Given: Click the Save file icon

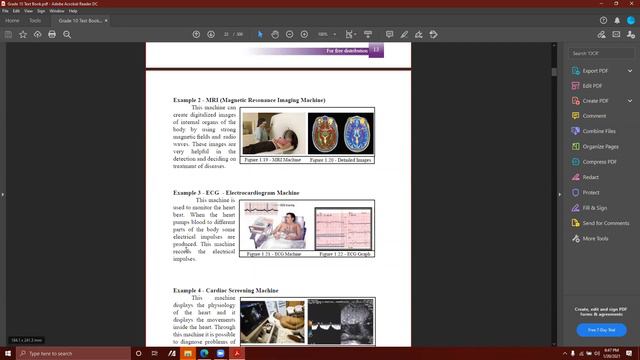Looking at the screenshot, I should coord(8,35).
